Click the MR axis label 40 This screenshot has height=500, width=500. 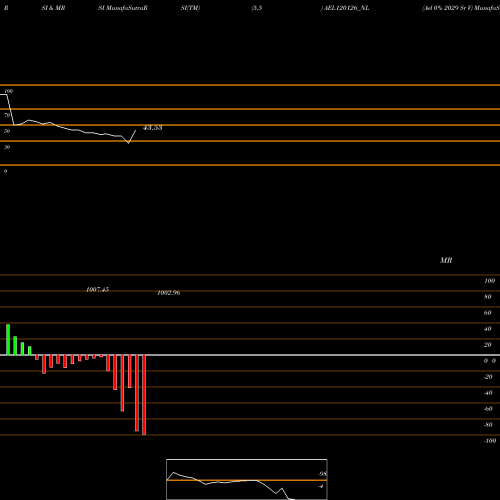[x=488, y=329]
